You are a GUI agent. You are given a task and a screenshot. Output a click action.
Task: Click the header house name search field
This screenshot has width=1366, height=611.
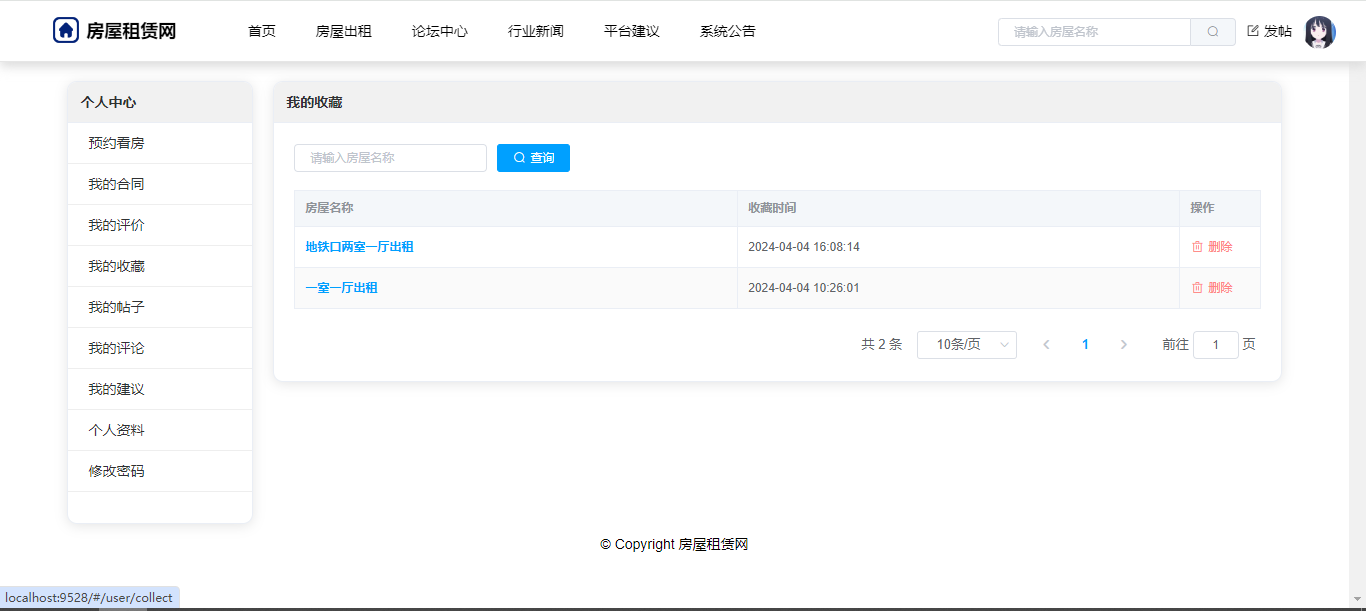click(x=1094, y=32)
